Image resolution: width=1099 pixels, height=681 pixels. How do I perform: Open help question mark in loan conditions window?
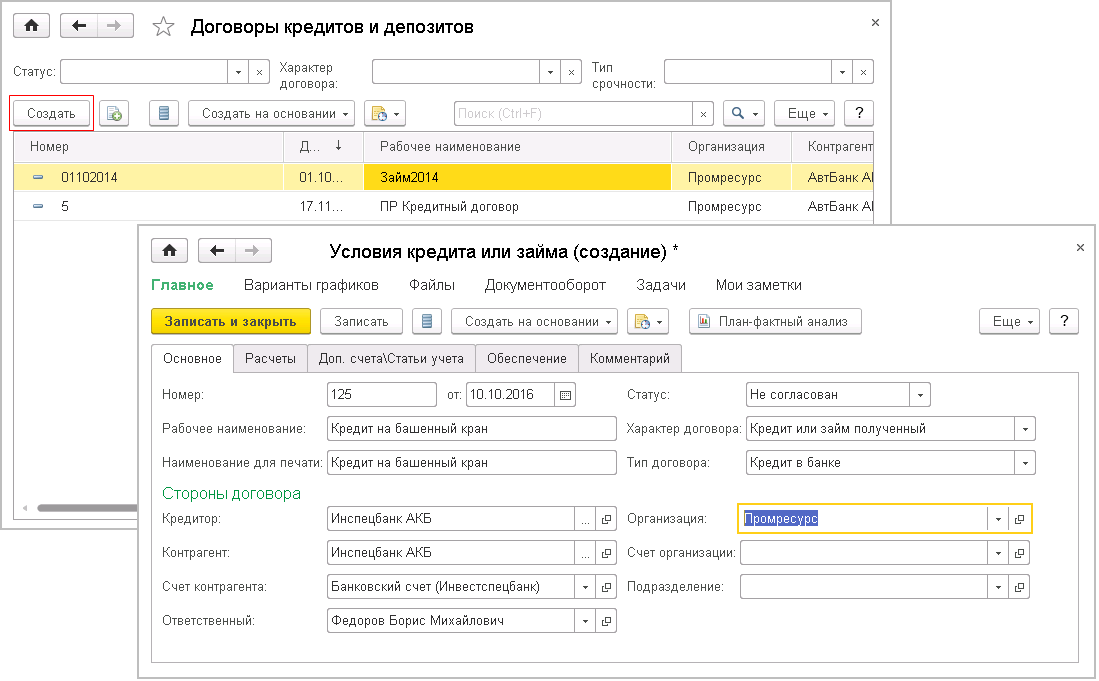coord(1064,322)
